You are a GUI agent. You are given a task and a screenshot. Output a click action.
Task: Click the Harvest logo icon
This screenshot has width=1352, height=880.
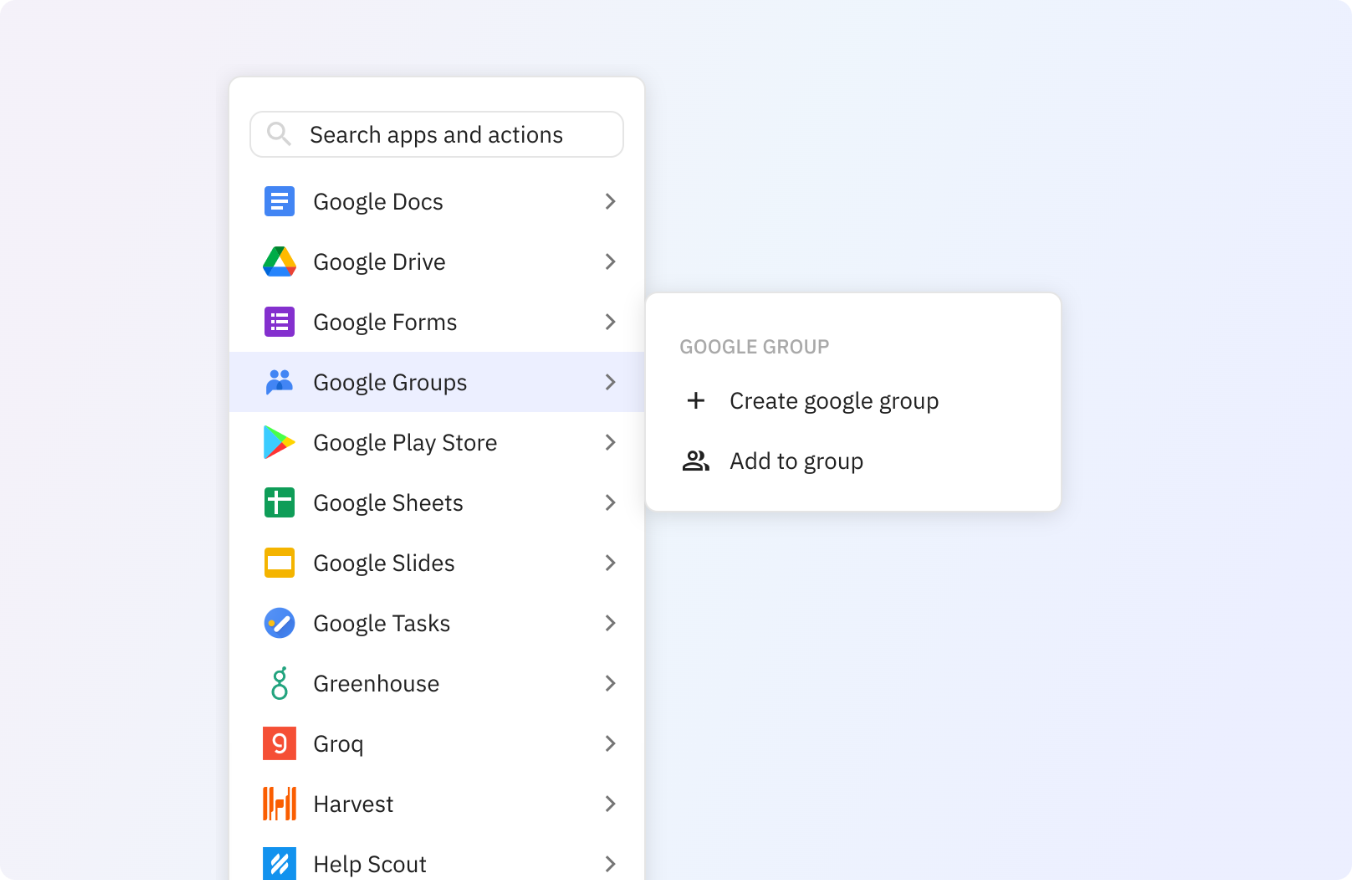tap(279, 804)
